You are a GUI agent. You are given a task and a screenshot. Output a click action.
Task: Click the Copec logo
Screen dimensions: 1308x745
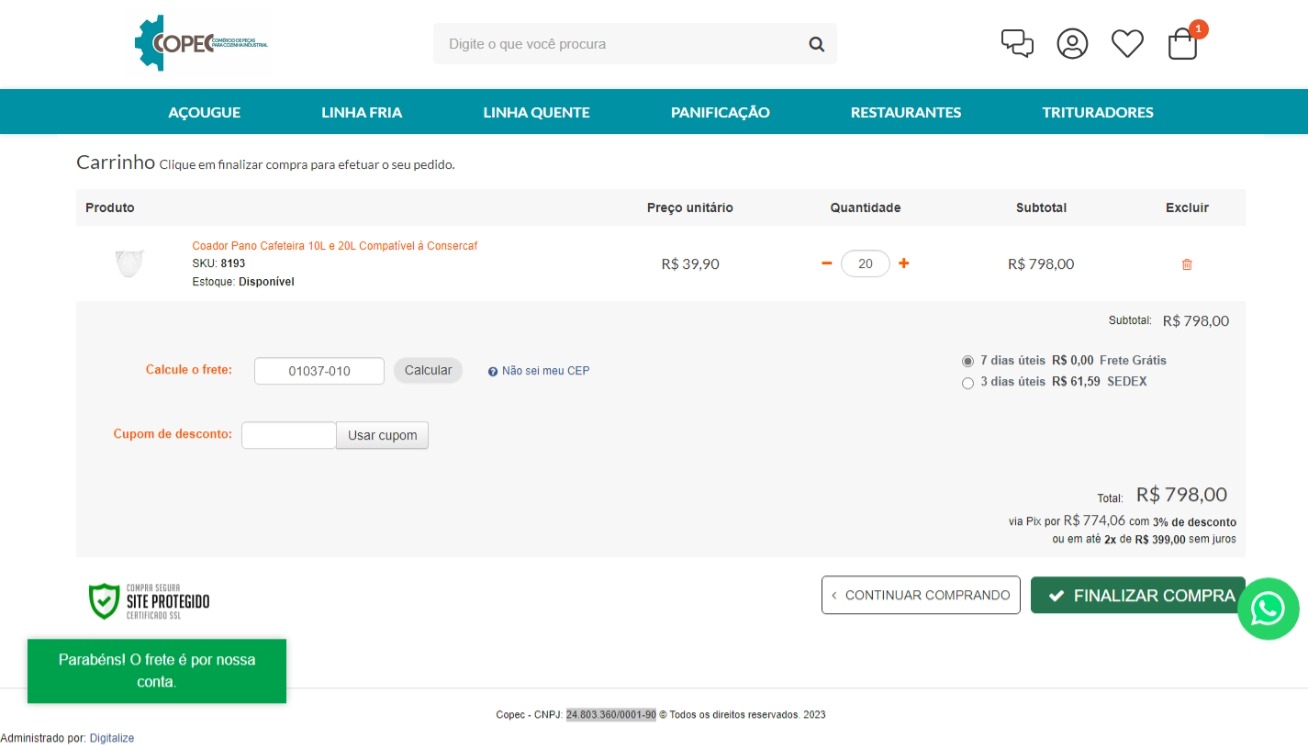(x=201, y=43)
